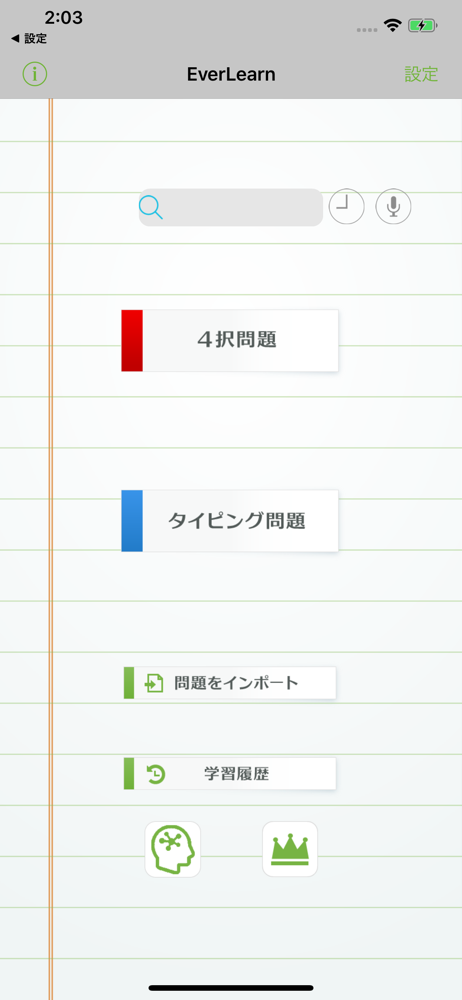Open the green crown ranking icon
Screen dimensions: 462x1000
(x=290, y=849)
